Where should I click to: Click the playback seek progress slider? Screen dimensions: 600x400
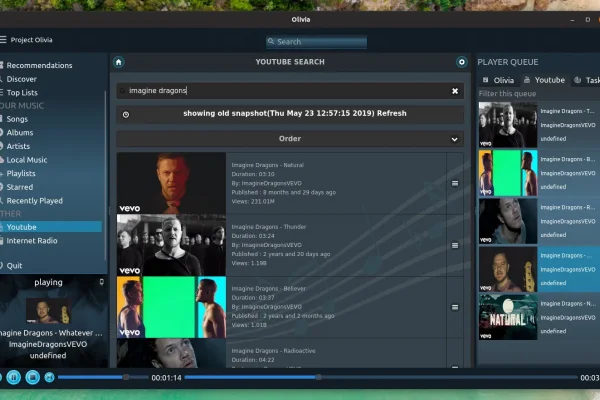coord(381,377)
